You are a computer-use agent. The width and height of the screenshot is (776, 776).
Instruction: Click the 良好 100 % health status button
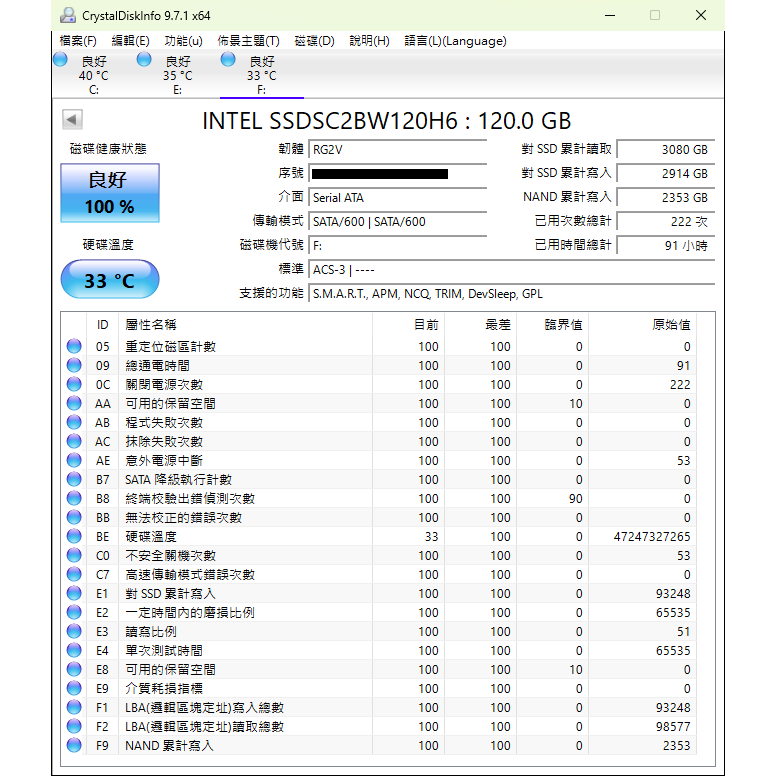click(110, 193)
